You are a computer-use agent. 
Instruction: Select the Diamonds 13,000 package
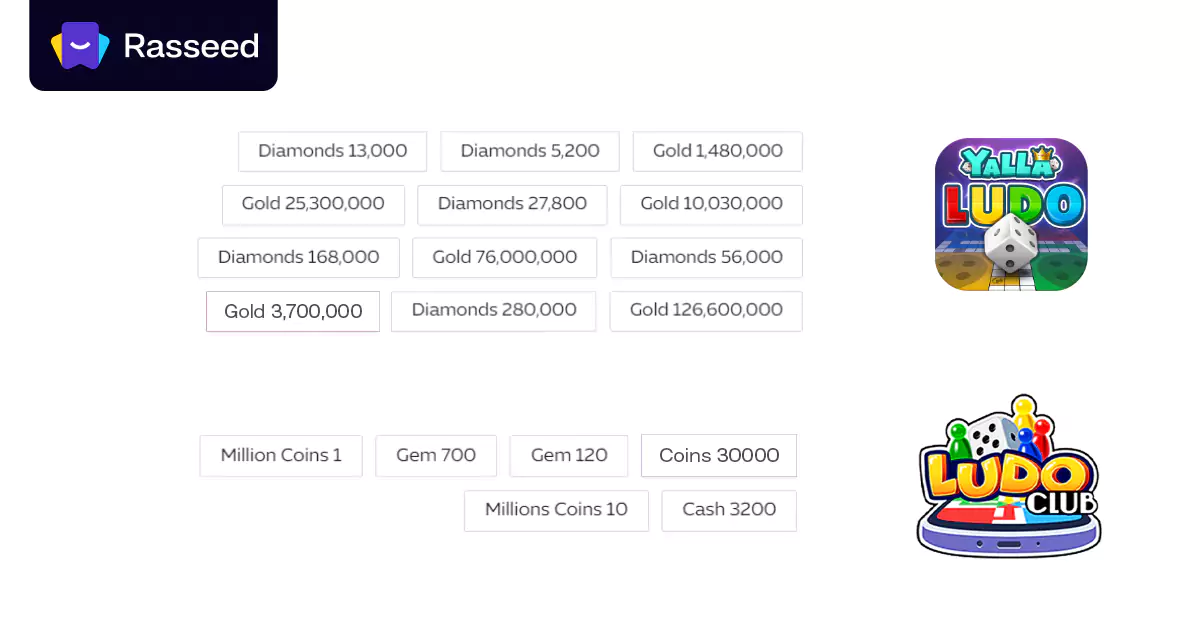coord(332,151)
